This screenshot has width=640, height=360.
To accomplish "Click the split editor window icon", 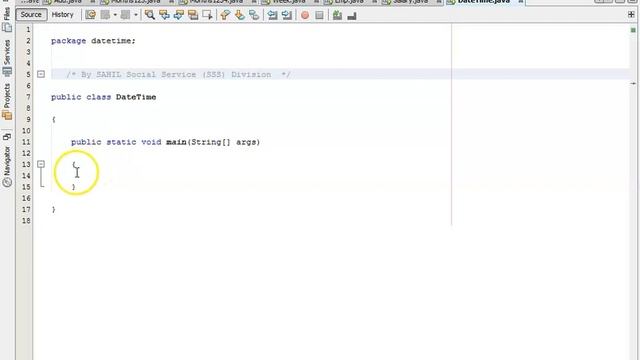I will point(631,15).
